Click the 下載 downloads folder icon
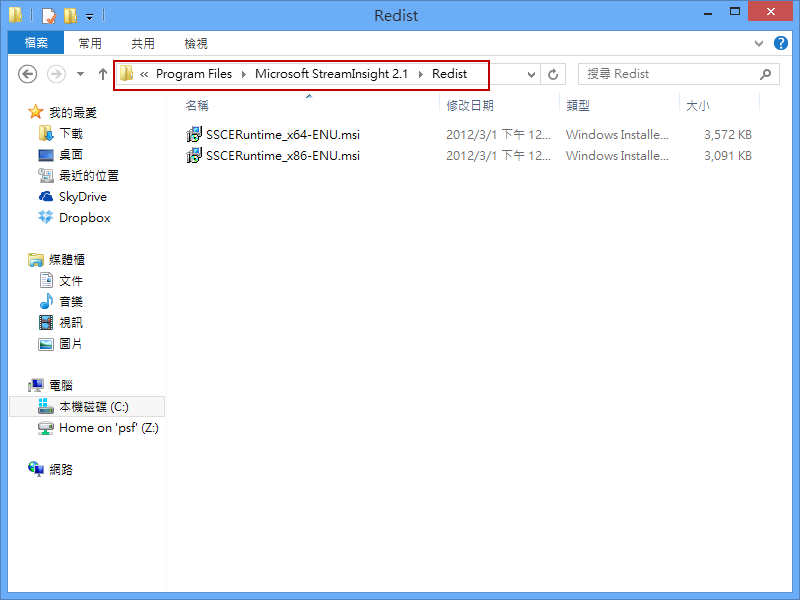This screenshot has height=600, width=800. [46, 134]
